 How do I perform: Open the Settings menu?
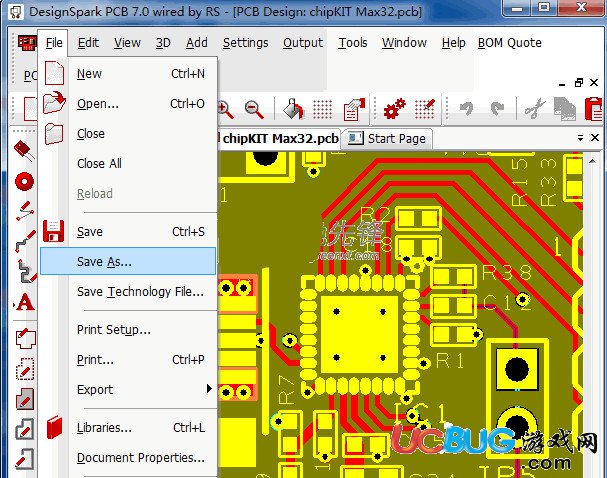(x=245, y=43)
